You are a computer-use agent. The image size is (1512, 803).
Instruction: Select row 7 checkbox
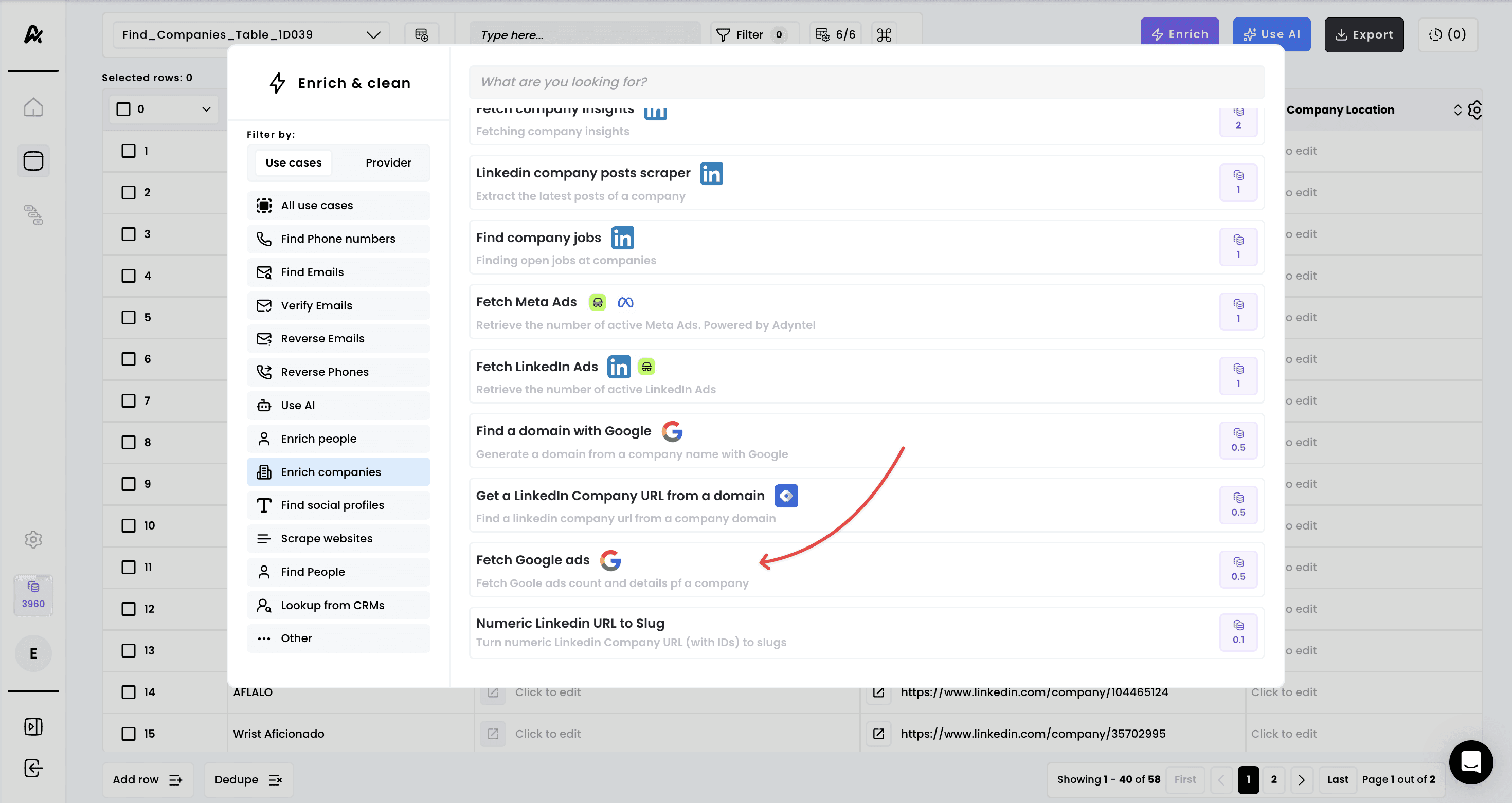pyautogui.click(x=128, y=400)
